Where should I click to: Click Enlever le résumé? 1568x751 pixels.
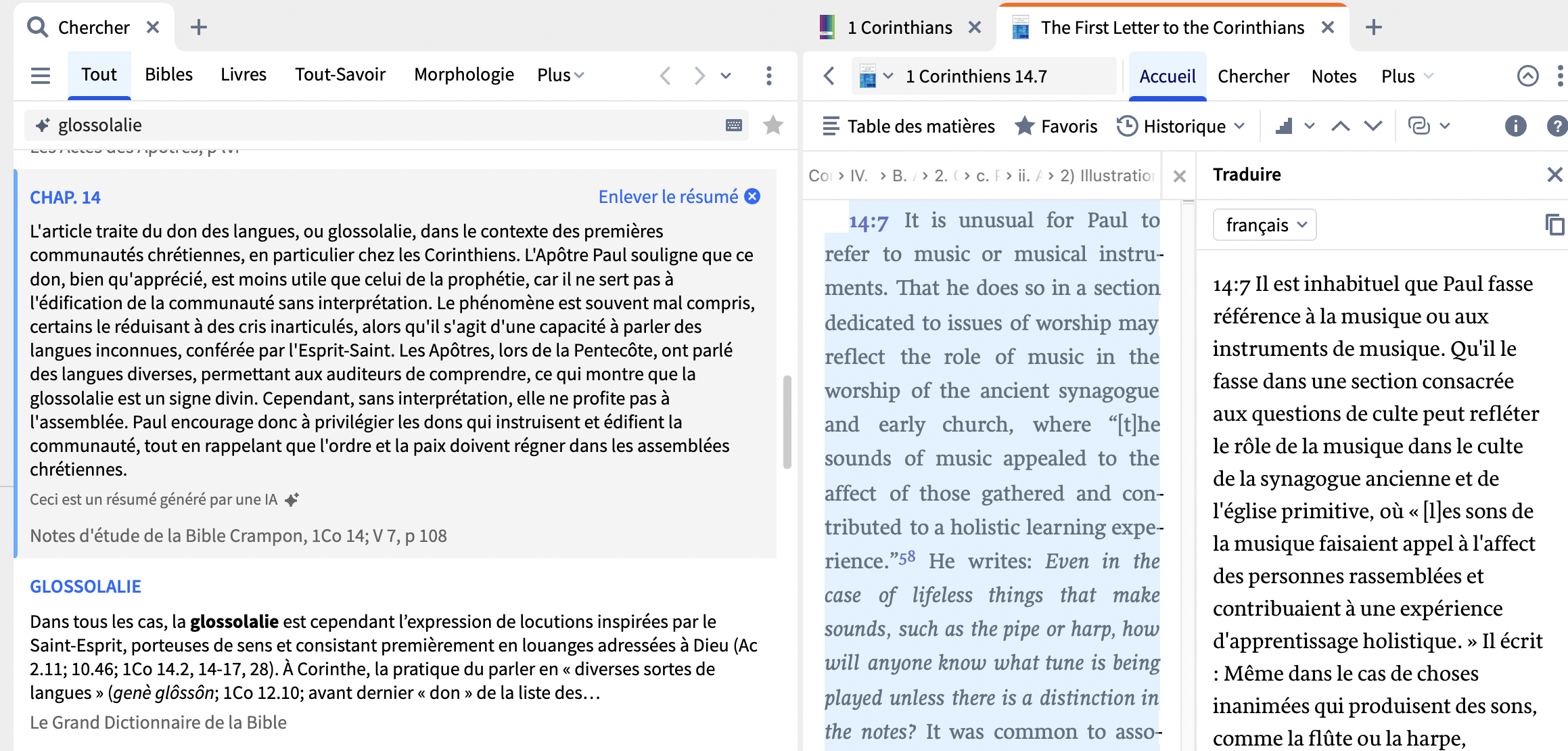[x=678, y=197]
